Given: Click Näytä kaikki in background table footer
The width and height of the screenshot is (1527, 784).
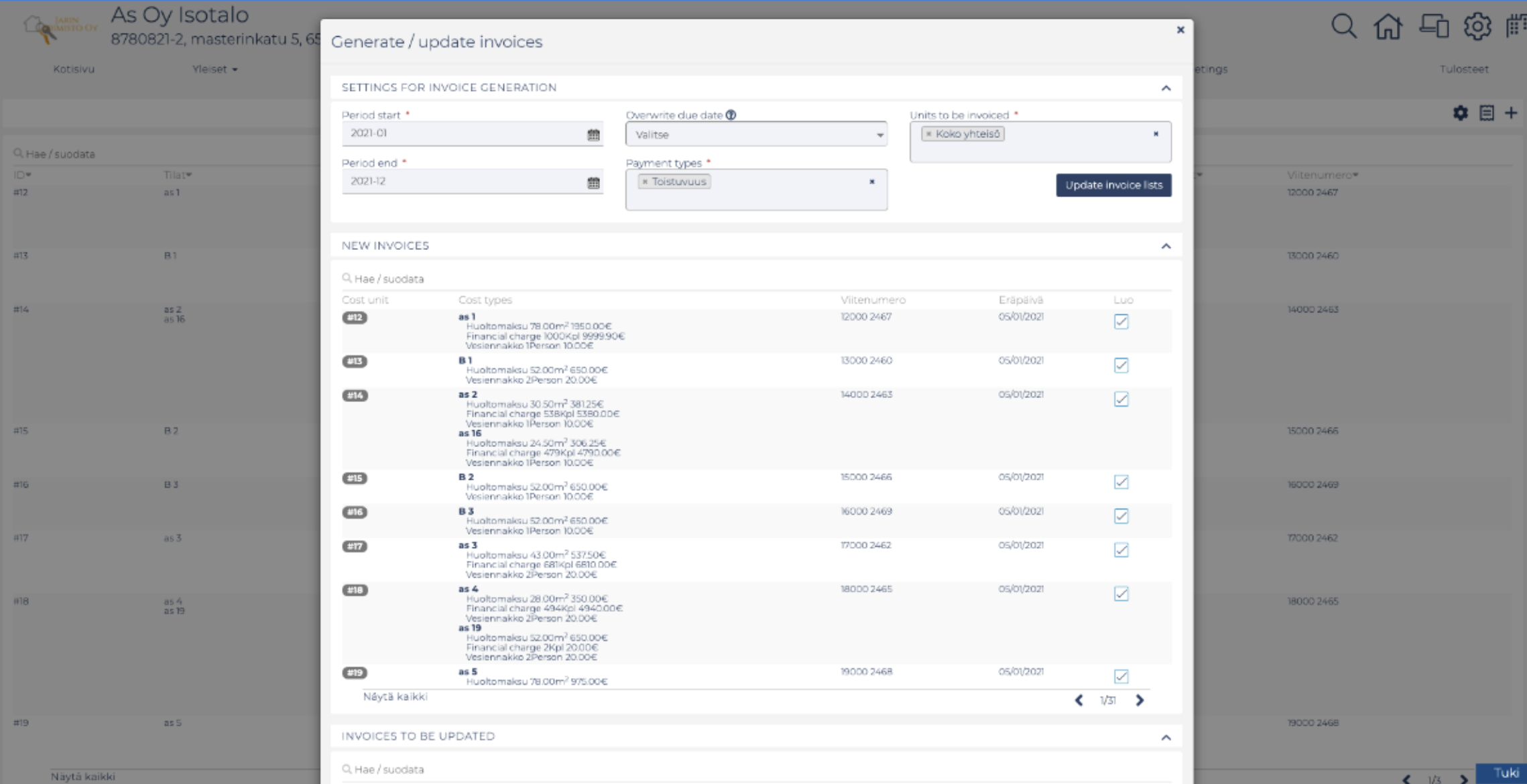Looking at the screenshot, I should coord(83,777).
